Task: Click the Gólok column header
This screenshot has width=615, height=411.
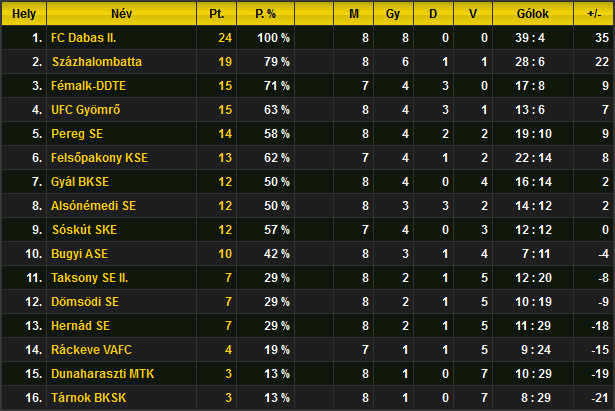Action: [x=533, y=14]
